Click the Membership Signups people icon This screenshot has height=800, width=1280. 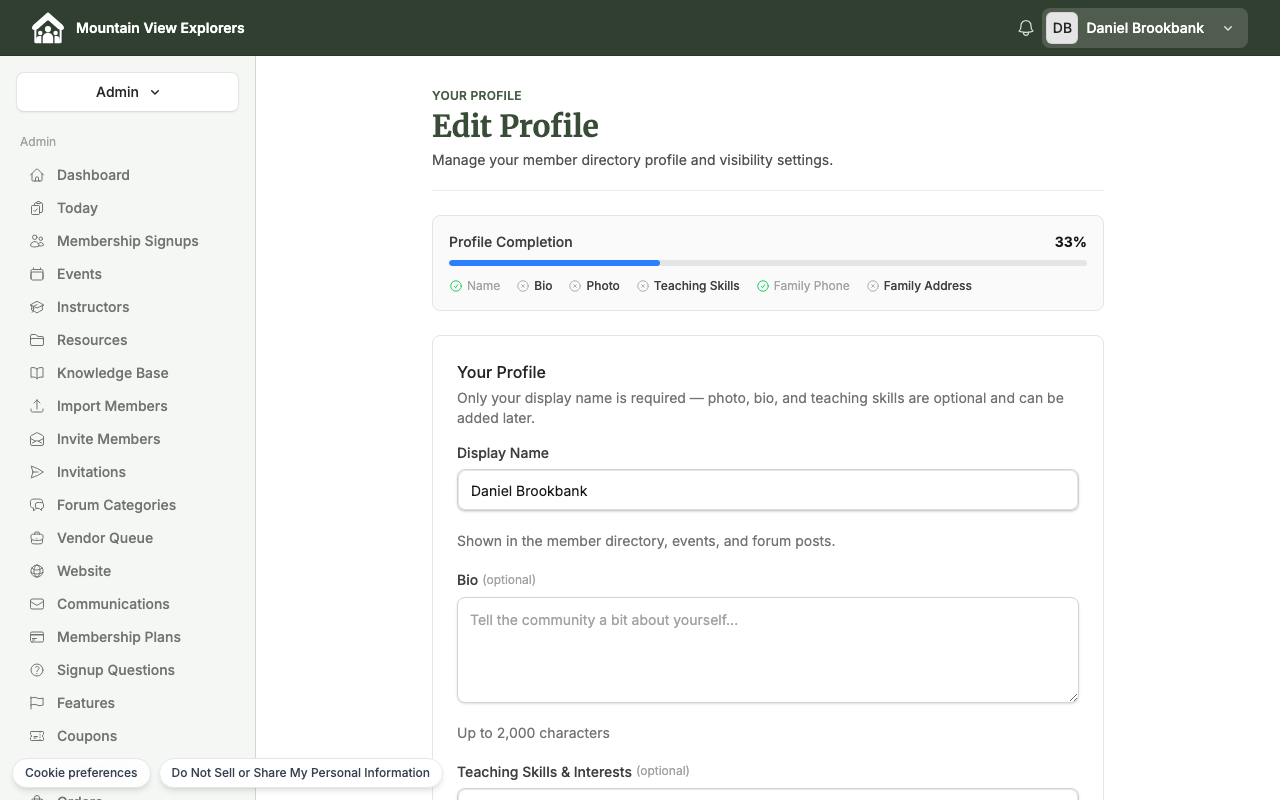[37, 241]
